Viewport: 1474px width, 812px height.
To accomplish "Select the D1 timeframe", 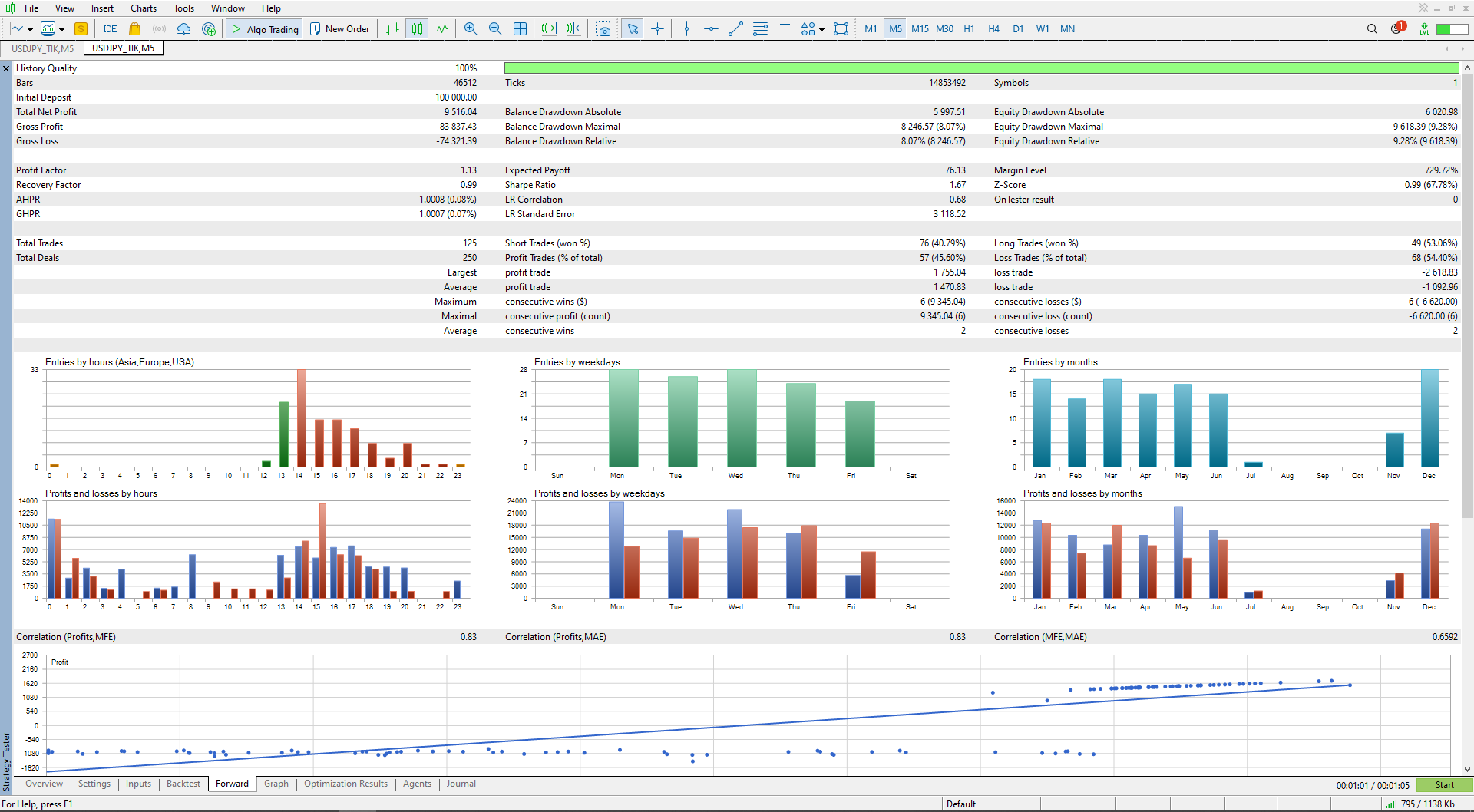I will click(1018, 29).
